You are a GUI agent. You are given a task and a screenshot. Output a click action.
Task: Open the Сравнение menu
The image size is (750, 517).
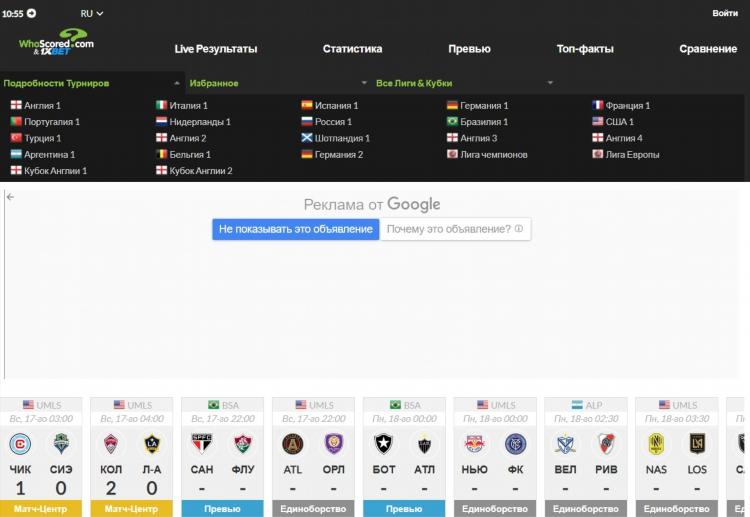[708, 49]
